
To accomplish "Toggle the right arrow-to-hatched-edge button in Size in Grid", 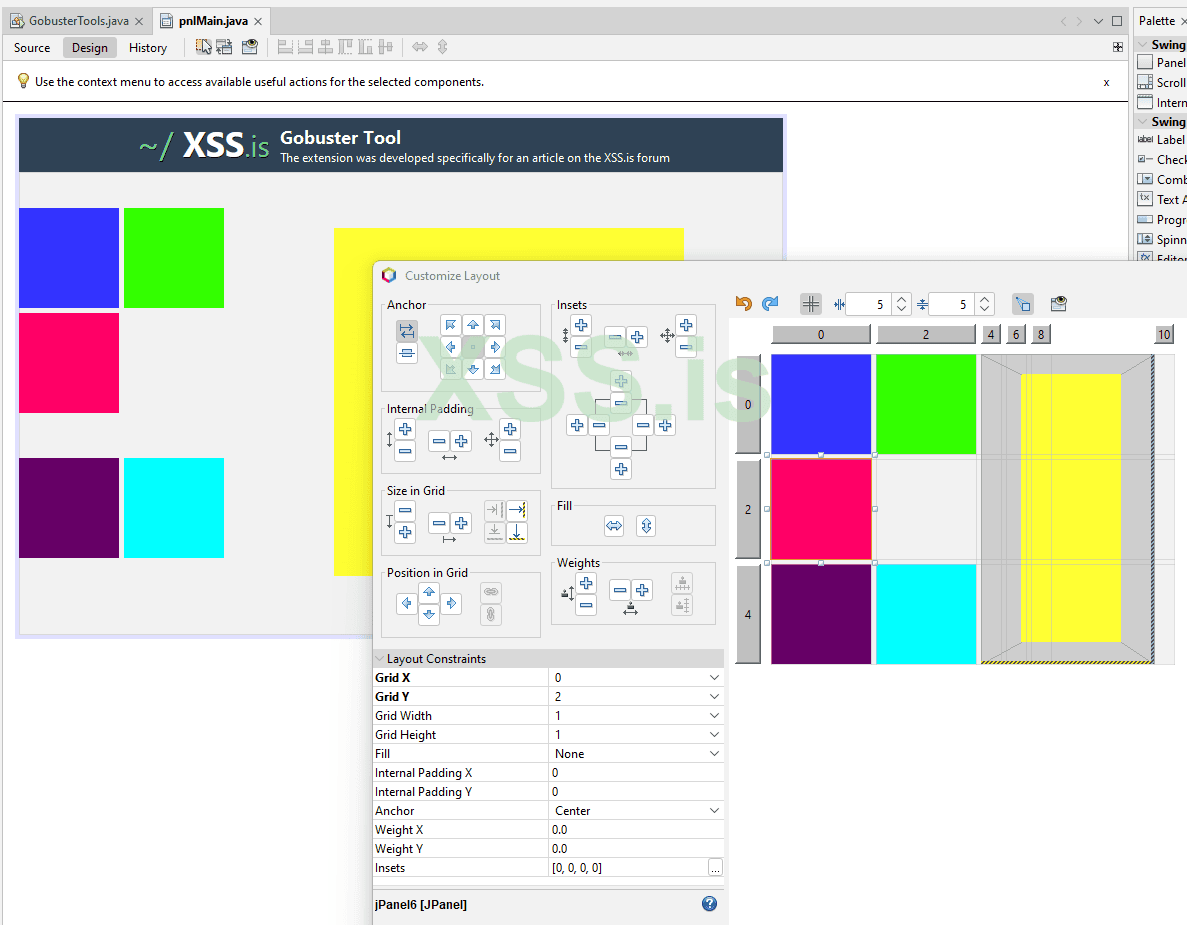I will coord(517,510).
